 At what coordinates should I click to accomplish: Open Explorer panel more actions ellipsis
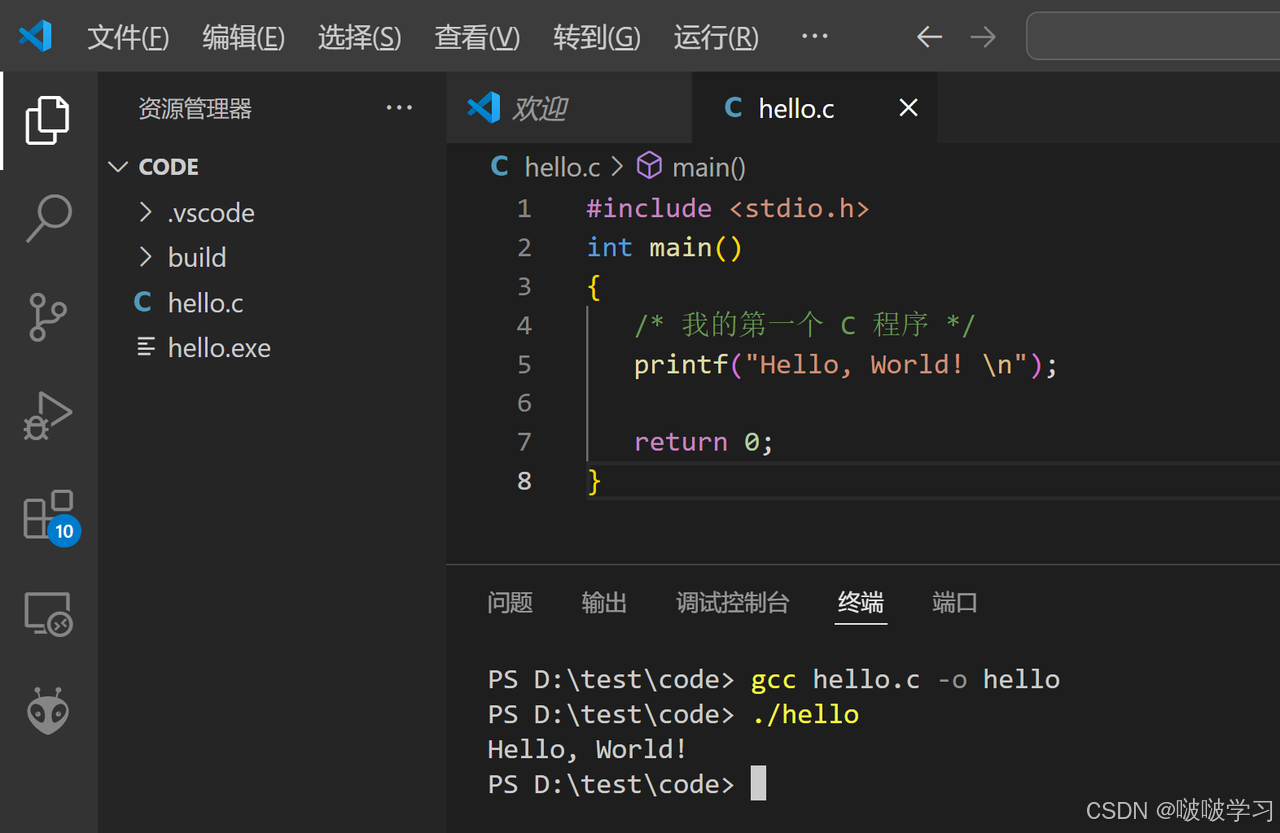pyautogui.click(x=399, y=108)
